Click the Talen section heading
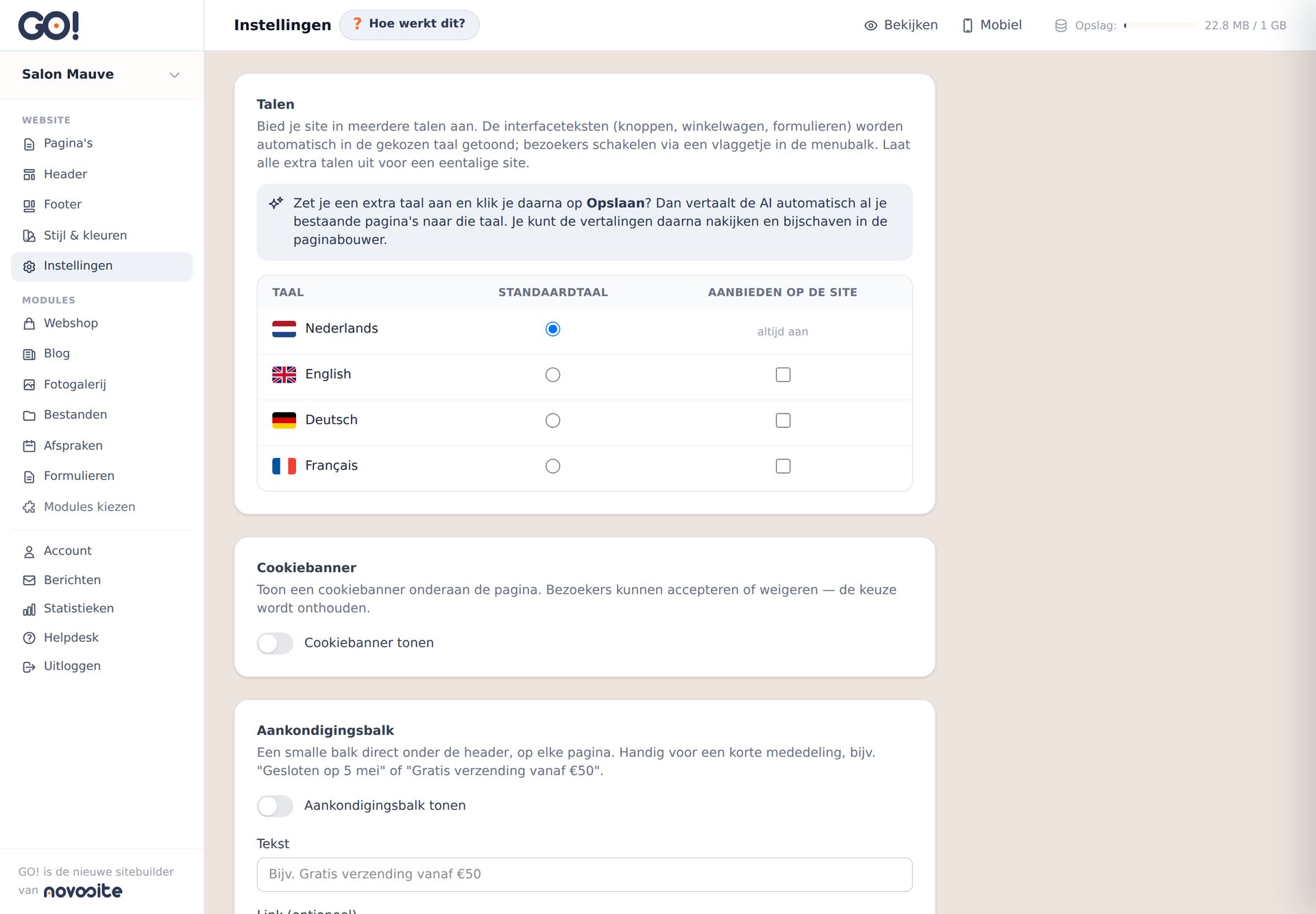The image size is (1316, 914). tap(276, 104)
